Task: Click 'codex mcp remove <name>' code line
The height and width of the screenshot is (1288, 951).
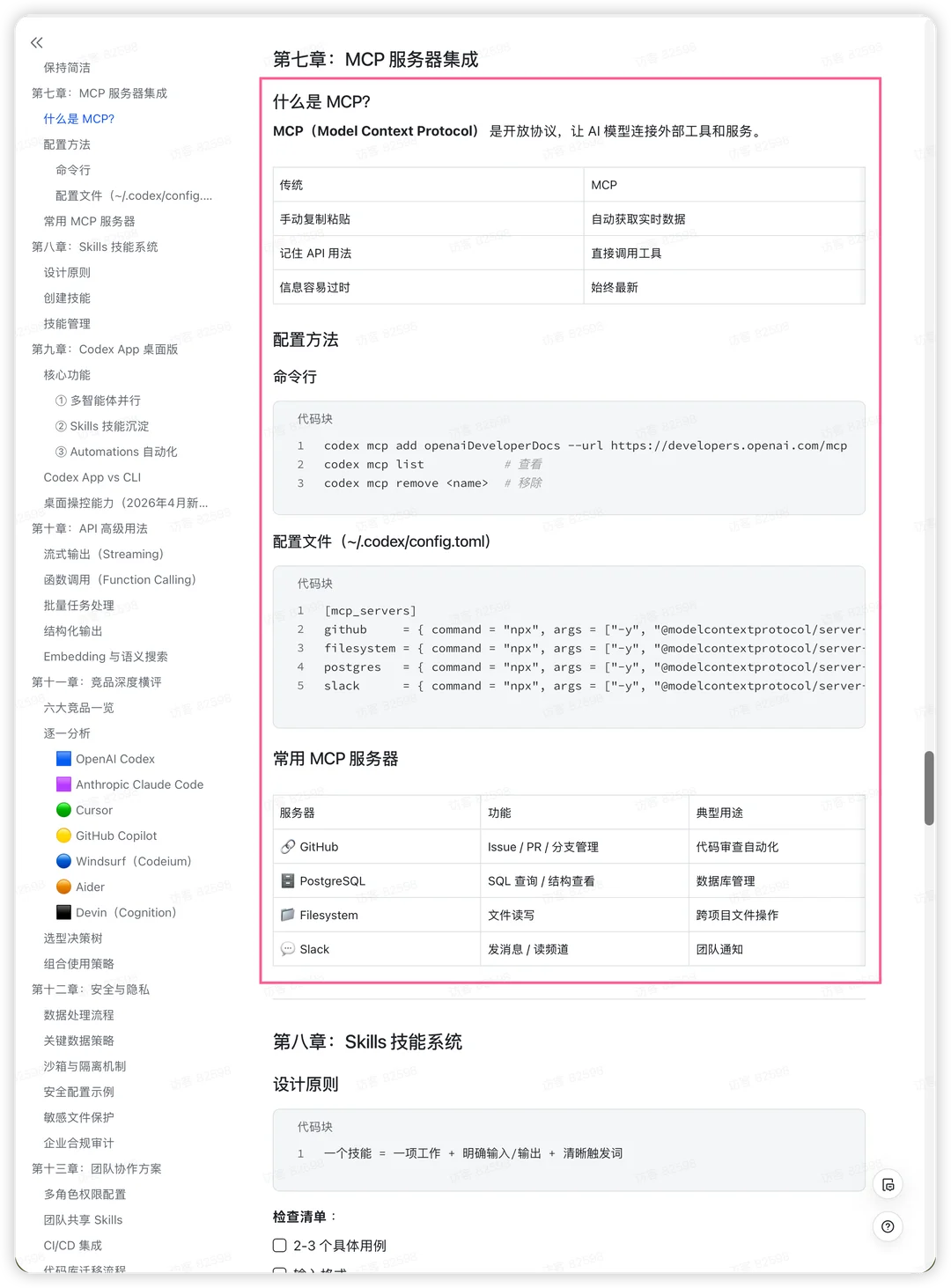Action: click(x=406, y=483)
